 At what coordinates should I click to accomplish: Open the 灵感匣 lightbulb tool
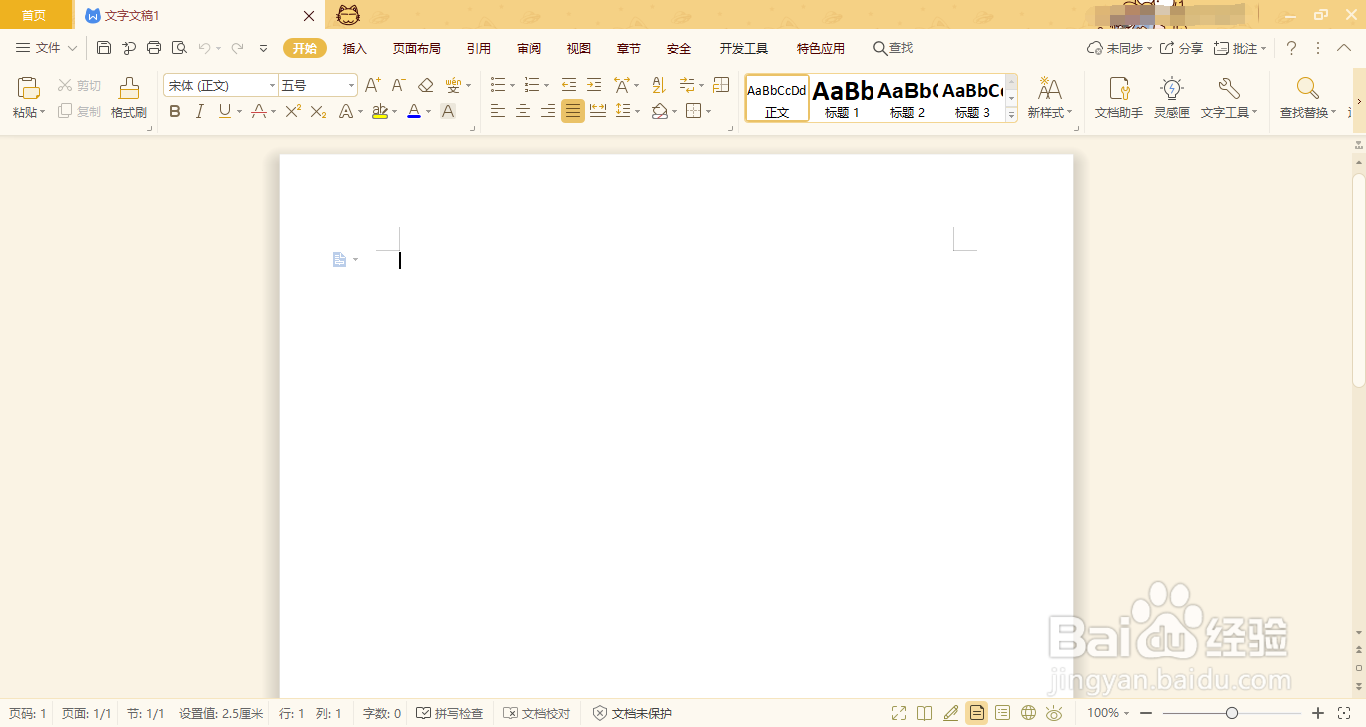[x=1172, y=99]
